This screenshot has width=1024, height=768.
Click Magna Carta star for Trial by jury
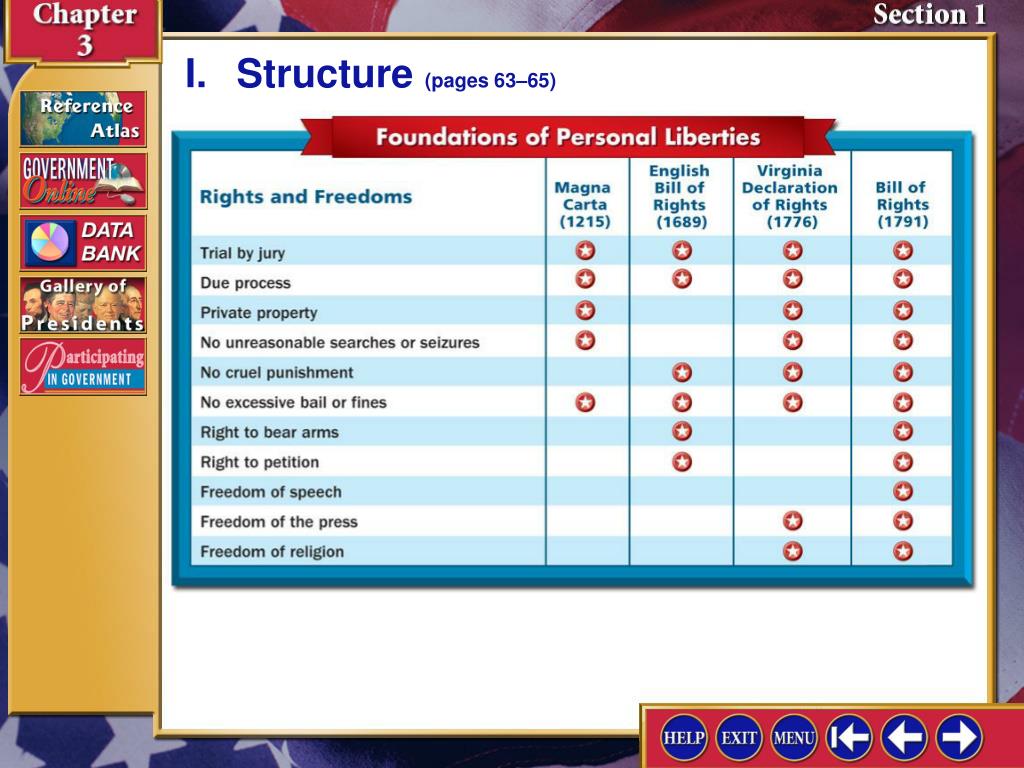click(585, 250)
